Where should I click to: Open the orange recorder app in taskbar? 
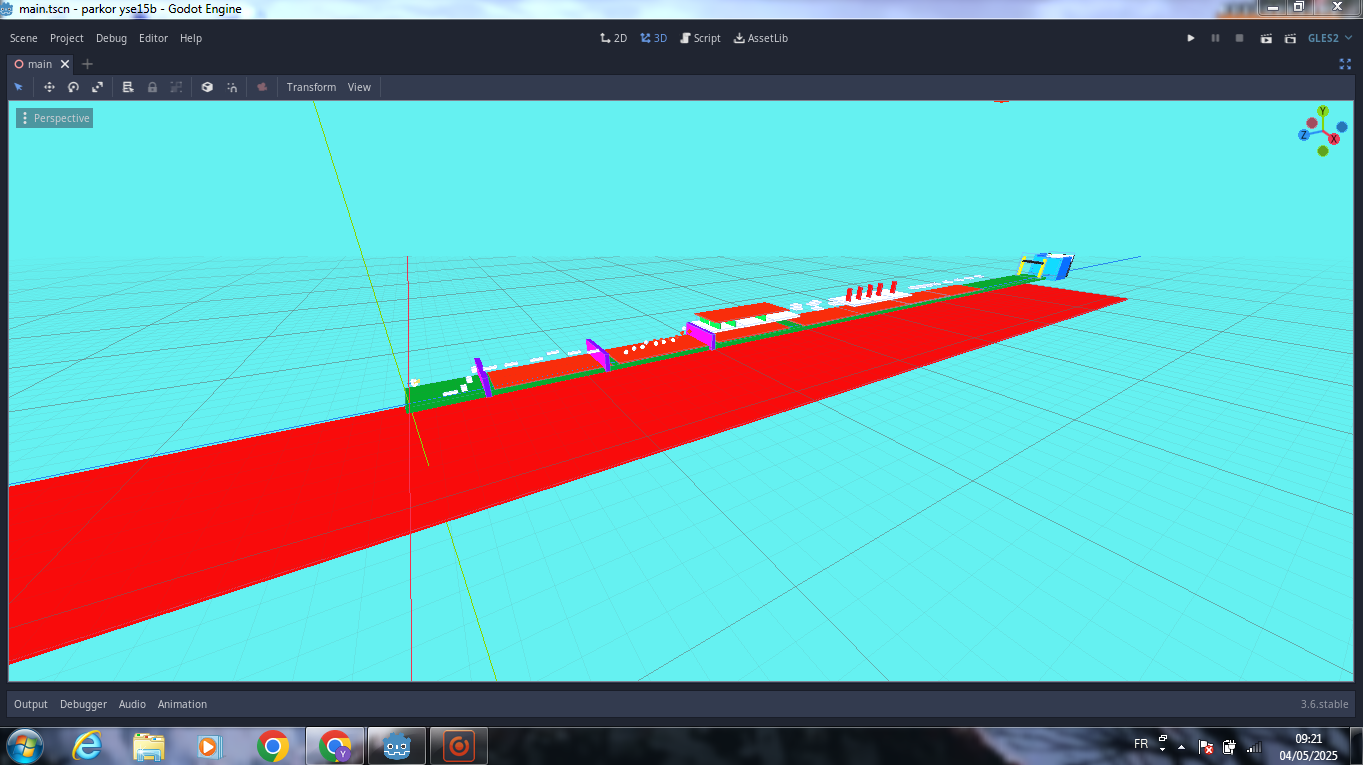[x=459, y=746]
